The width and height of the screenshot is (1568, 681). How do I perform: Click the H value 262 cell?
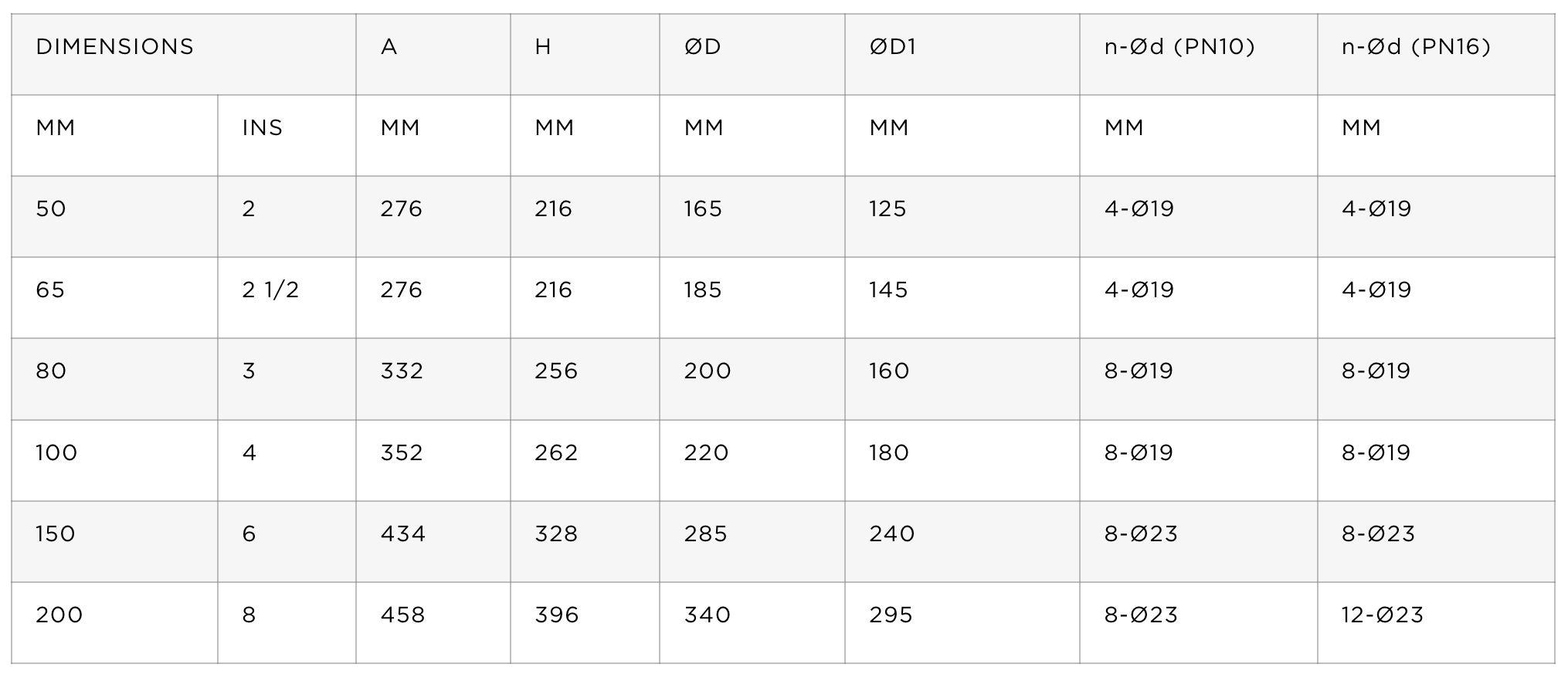point(585,461)
